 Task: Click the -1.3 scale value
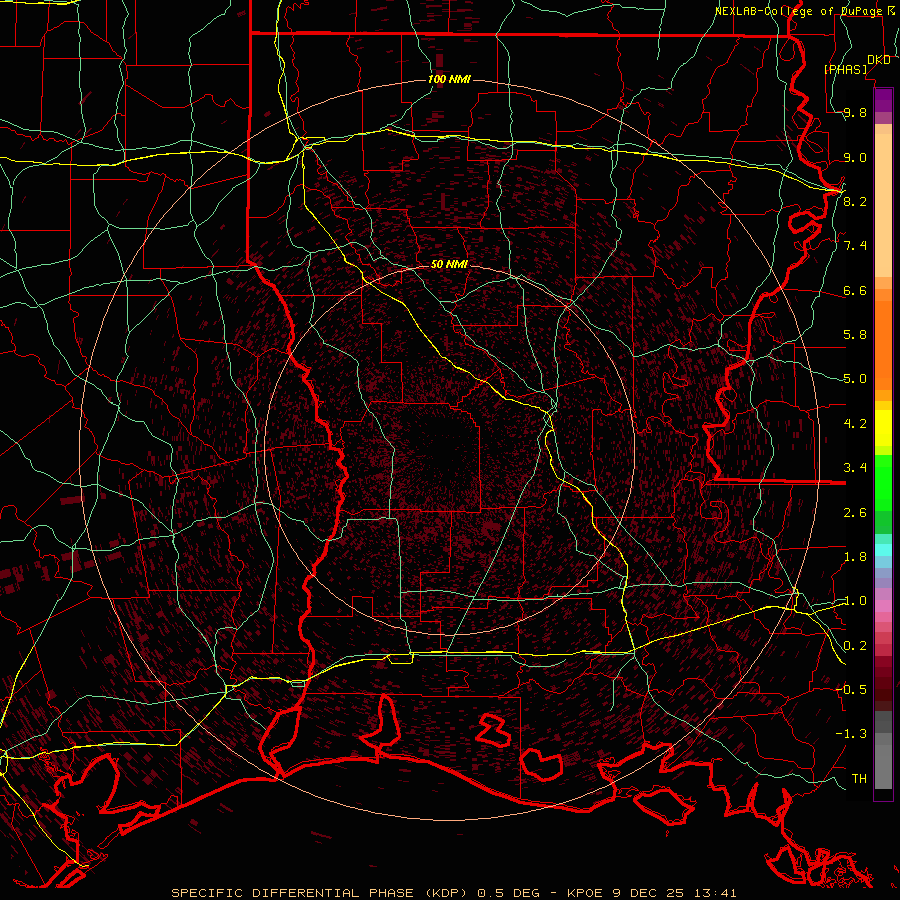851,734
